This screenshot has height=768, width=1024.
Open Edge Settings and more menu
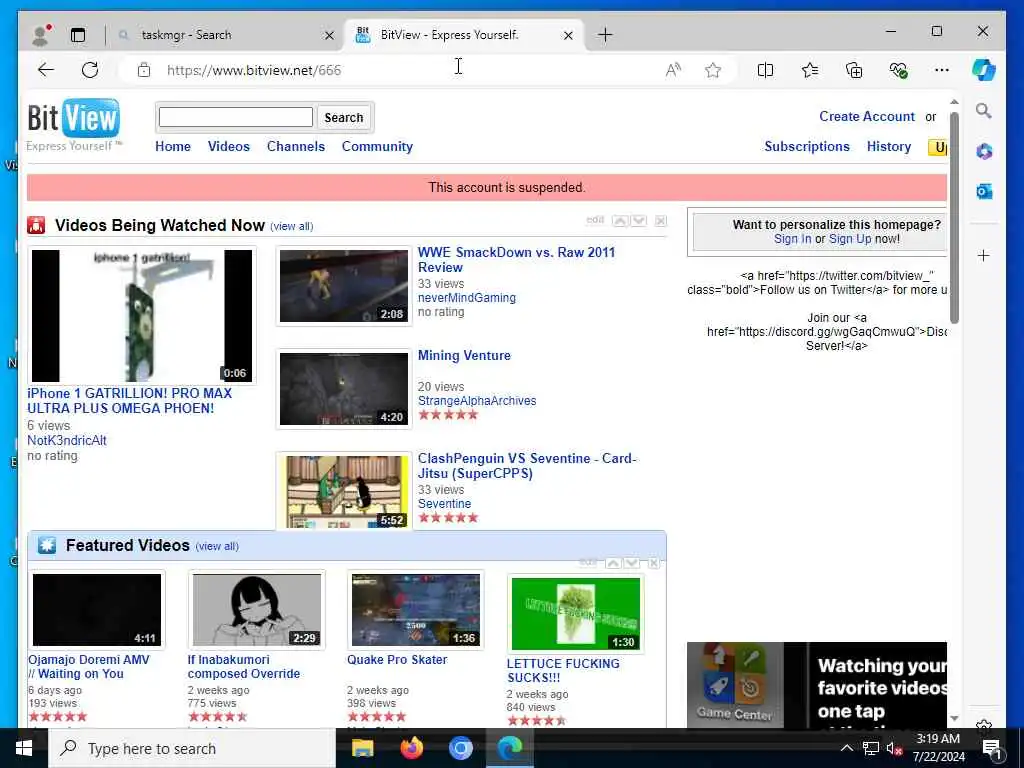tap(941, 70)
